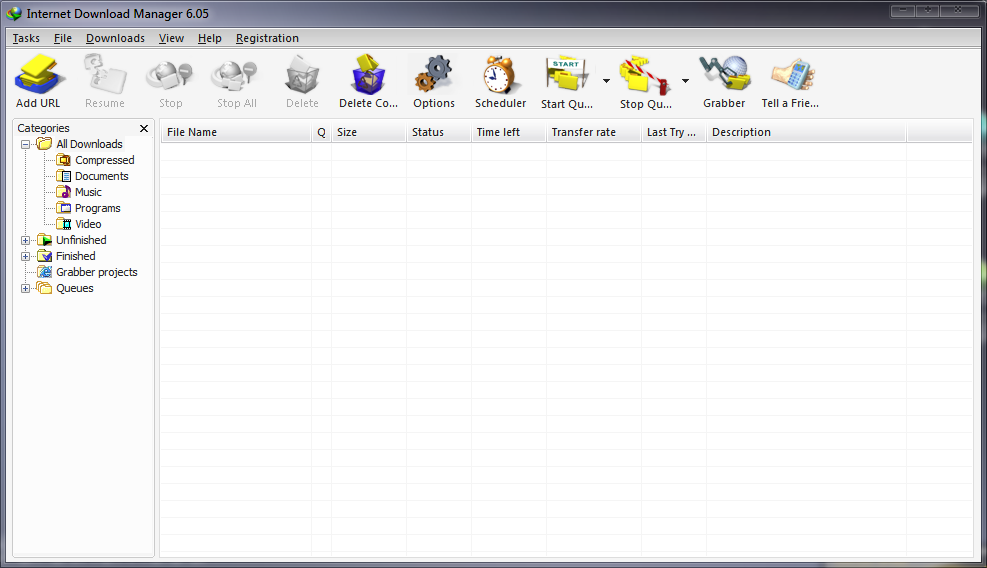
Task: Sort by the Q column header
Action: click(322, 132)
